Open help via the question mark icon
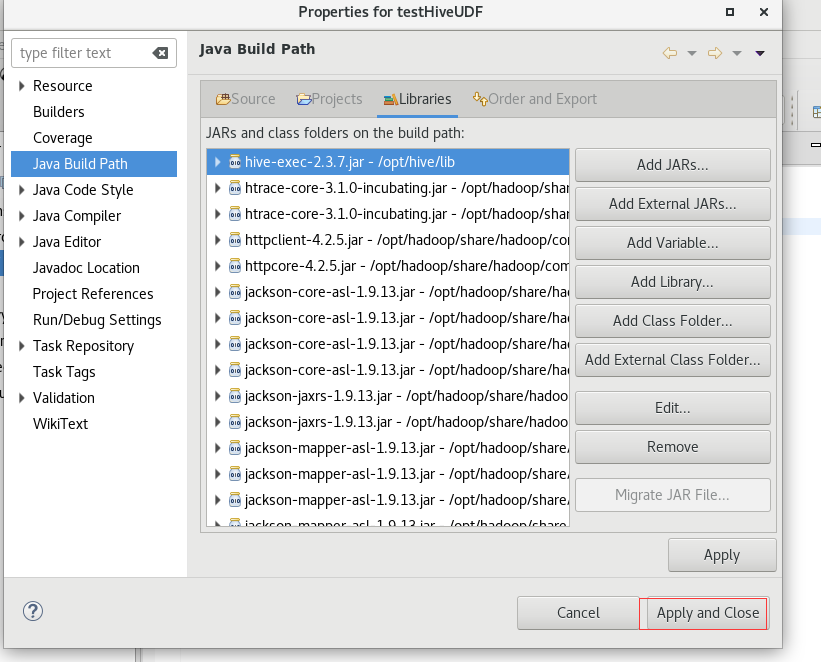The height and width of the screenshot is (662, 821). point(32,611)
